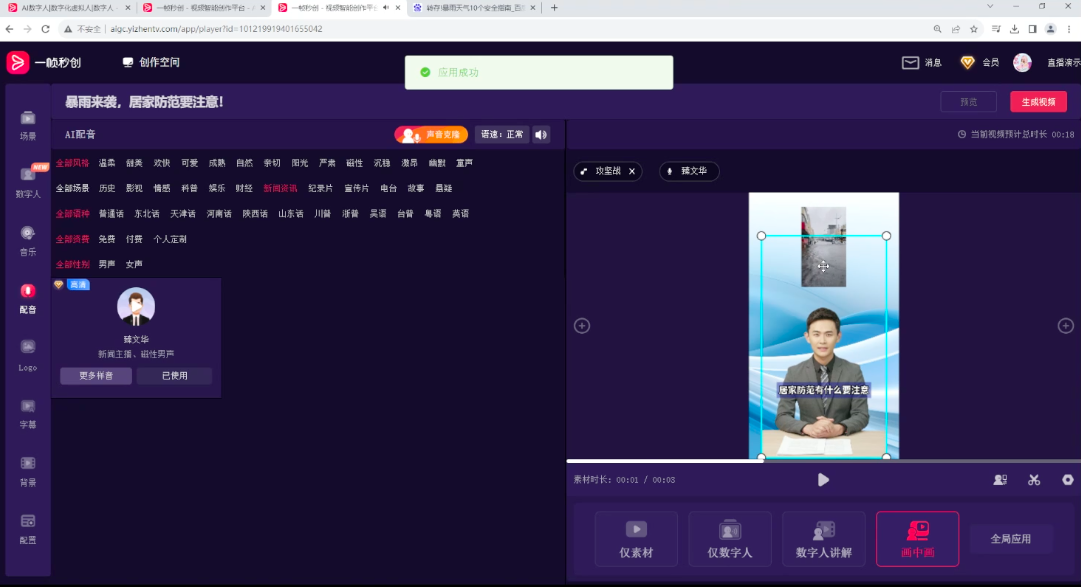
Task: Open the 场景 scene panel in sidebar
Action: (28, 126)
